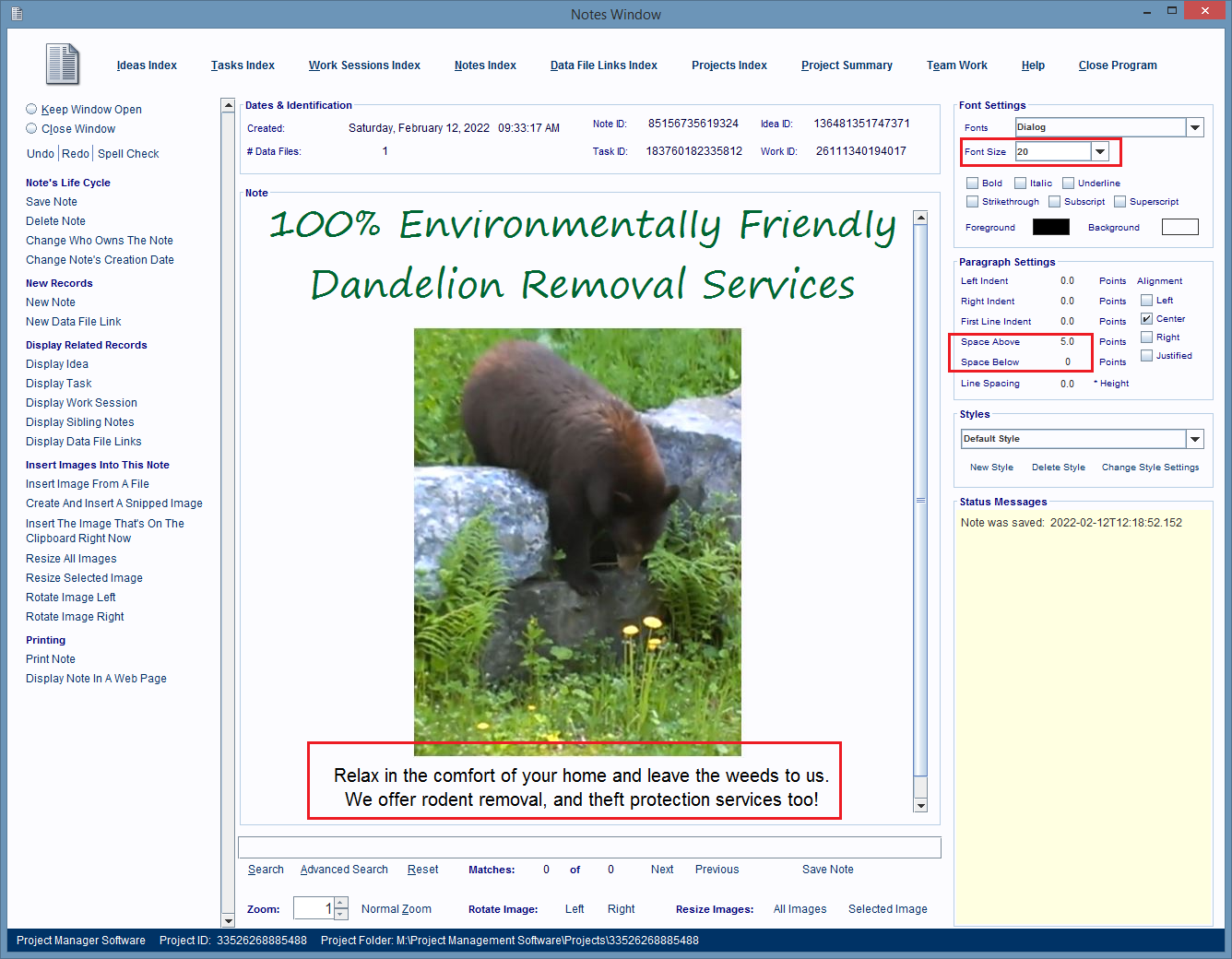Click Change Note's Creation Date

(100, 260)
